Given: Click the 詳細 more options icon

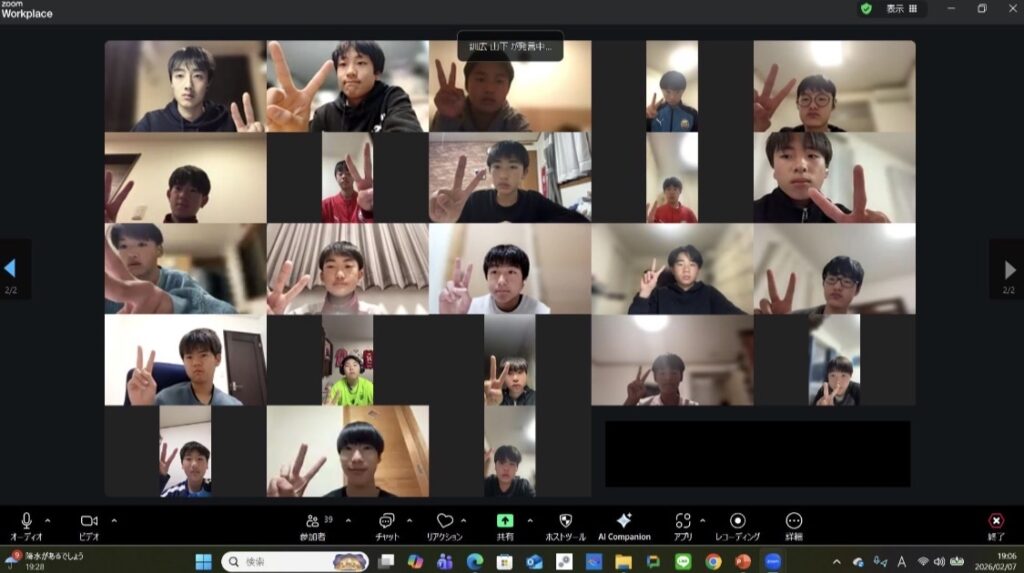Looking at the screenshot, I should pyautogui.click(x=794, y=522).
